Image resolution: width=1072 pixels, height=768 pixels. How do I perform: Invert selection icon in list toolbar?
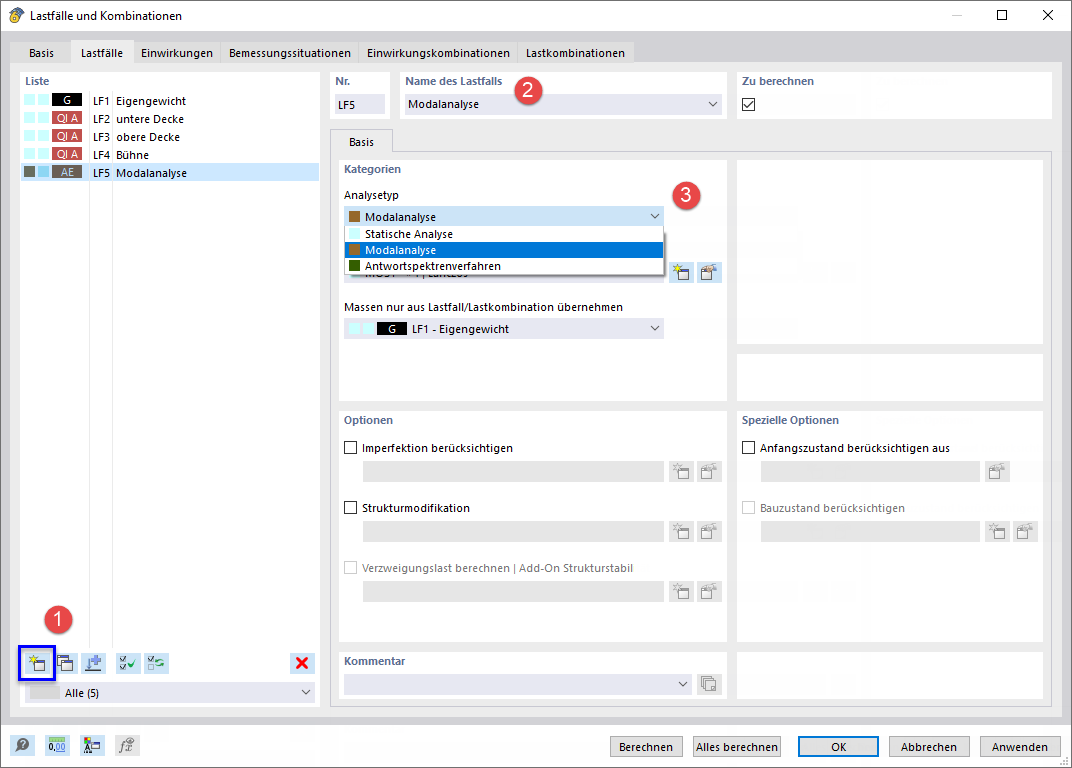(x=157, y=663)
